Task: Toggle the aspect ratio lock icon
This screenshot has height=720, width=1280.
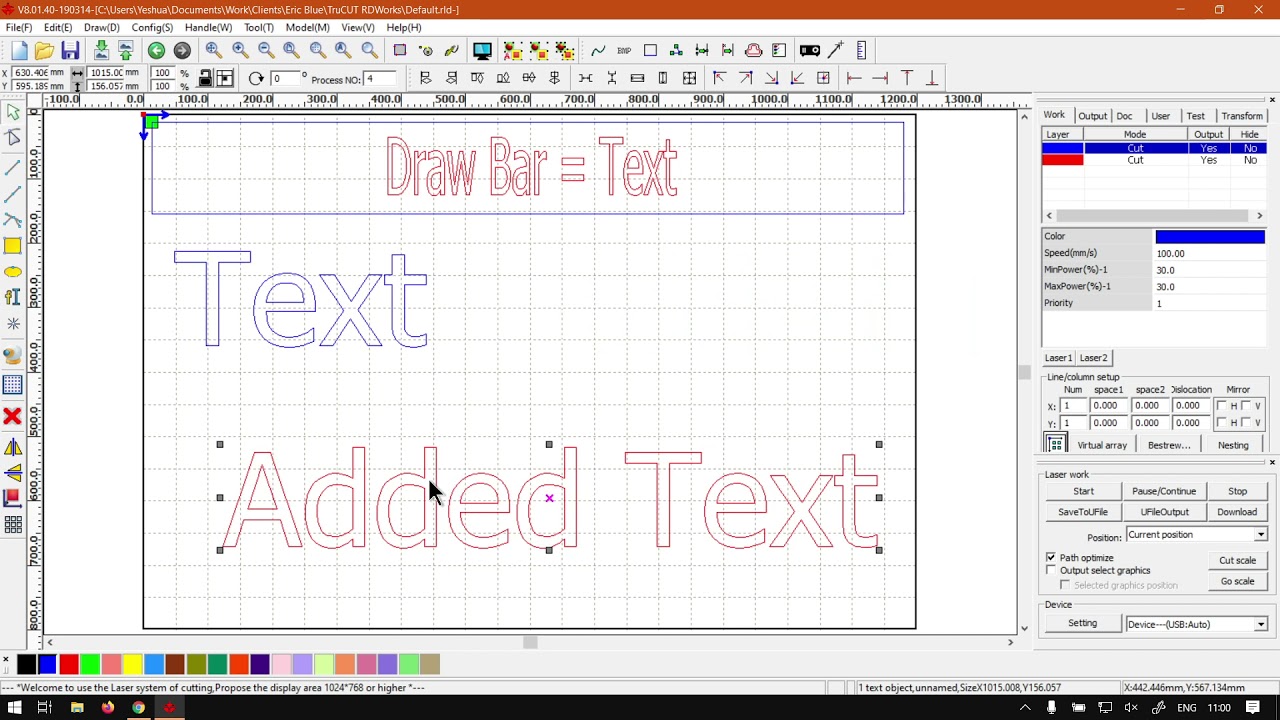Action: (x=205, y=79)
